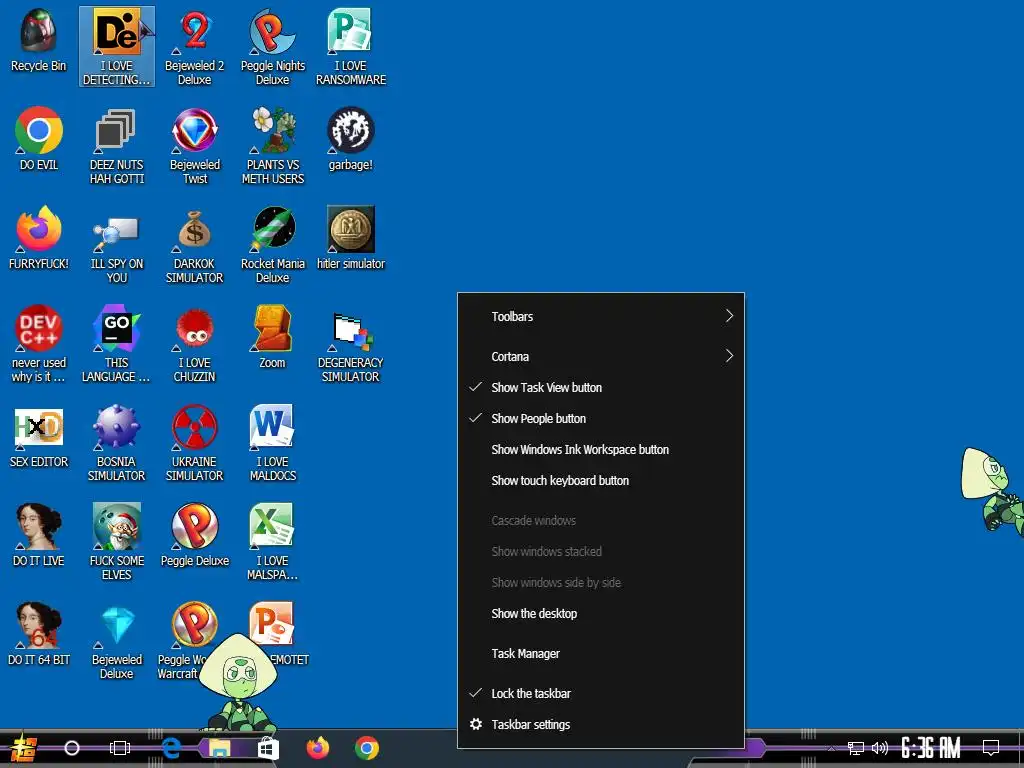
Task: Open the UKRAINE SIMULATOR radiation icon
Action: (195, 443)
